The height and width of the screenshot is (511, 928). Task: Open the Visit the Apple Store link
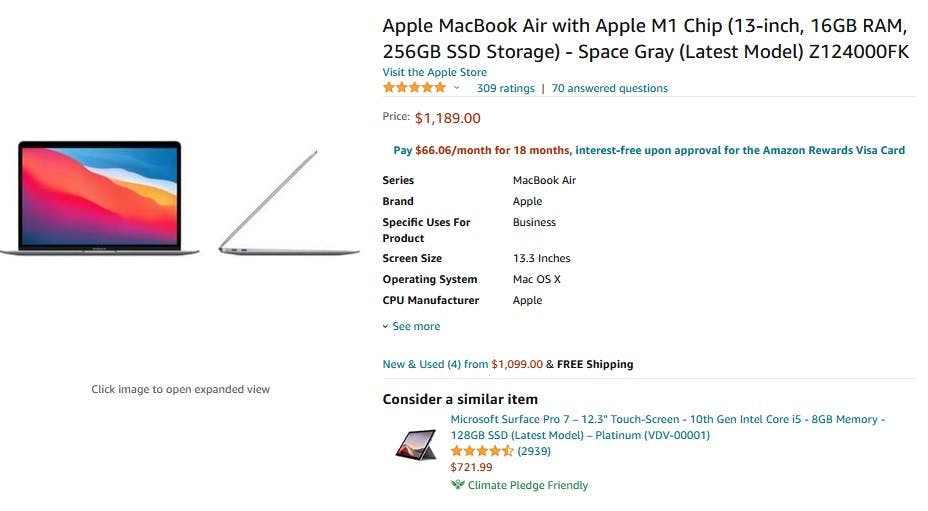click(434, 72)
